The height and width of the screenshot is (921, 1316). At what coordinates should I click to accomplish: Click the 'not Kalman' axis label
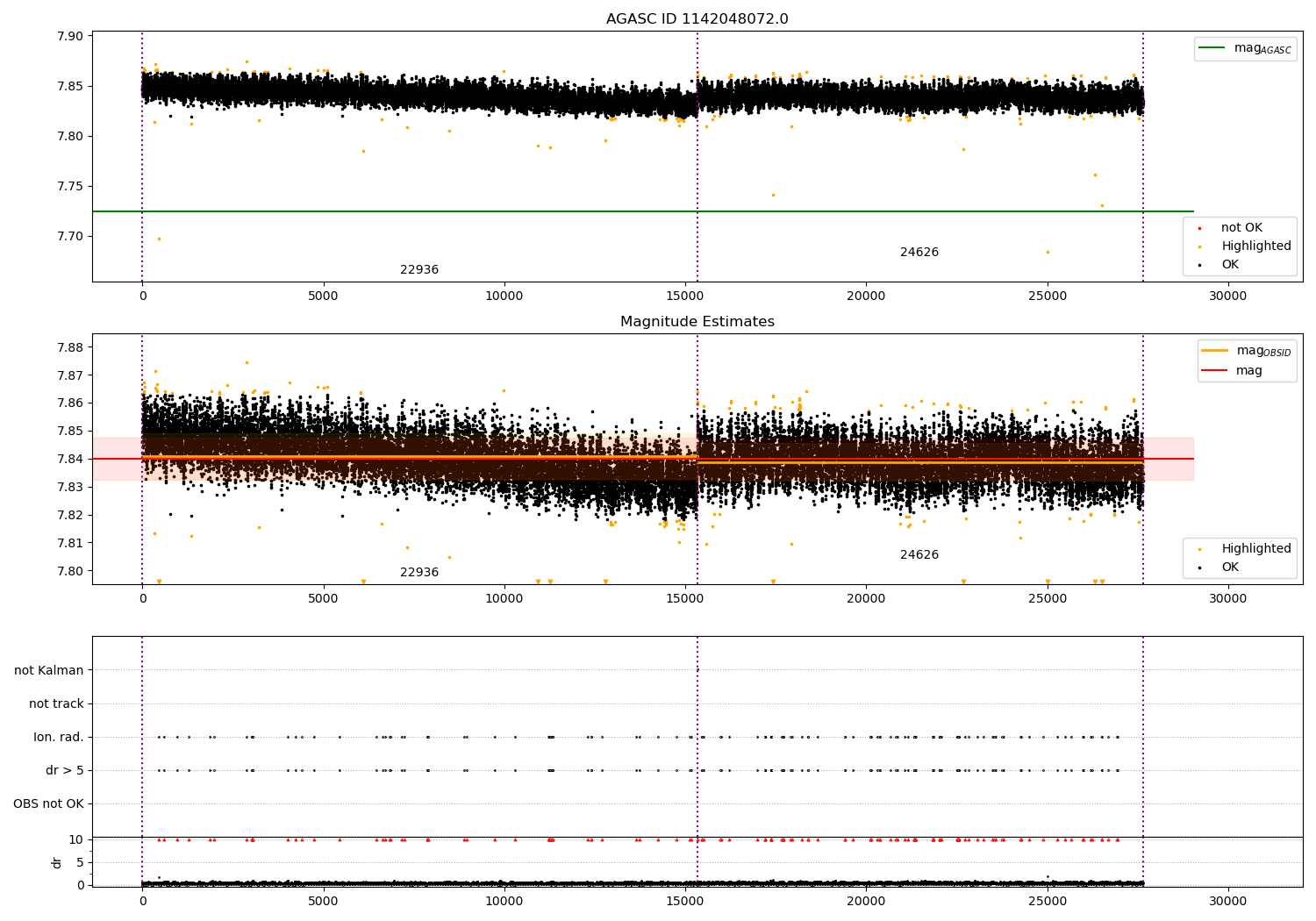(49, 670)
